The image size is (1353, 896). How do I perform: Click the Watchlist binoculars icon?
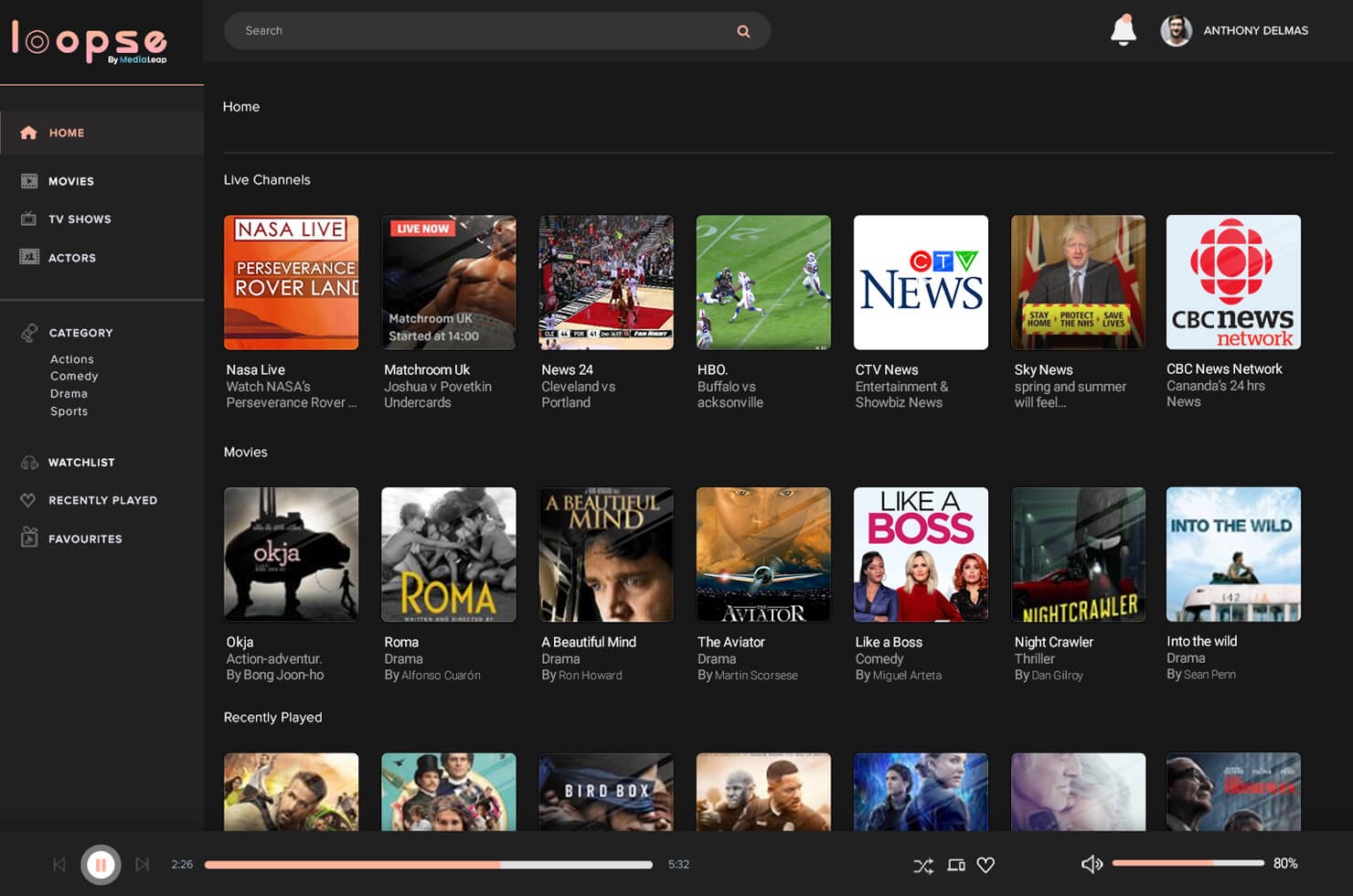pos(29,463)
